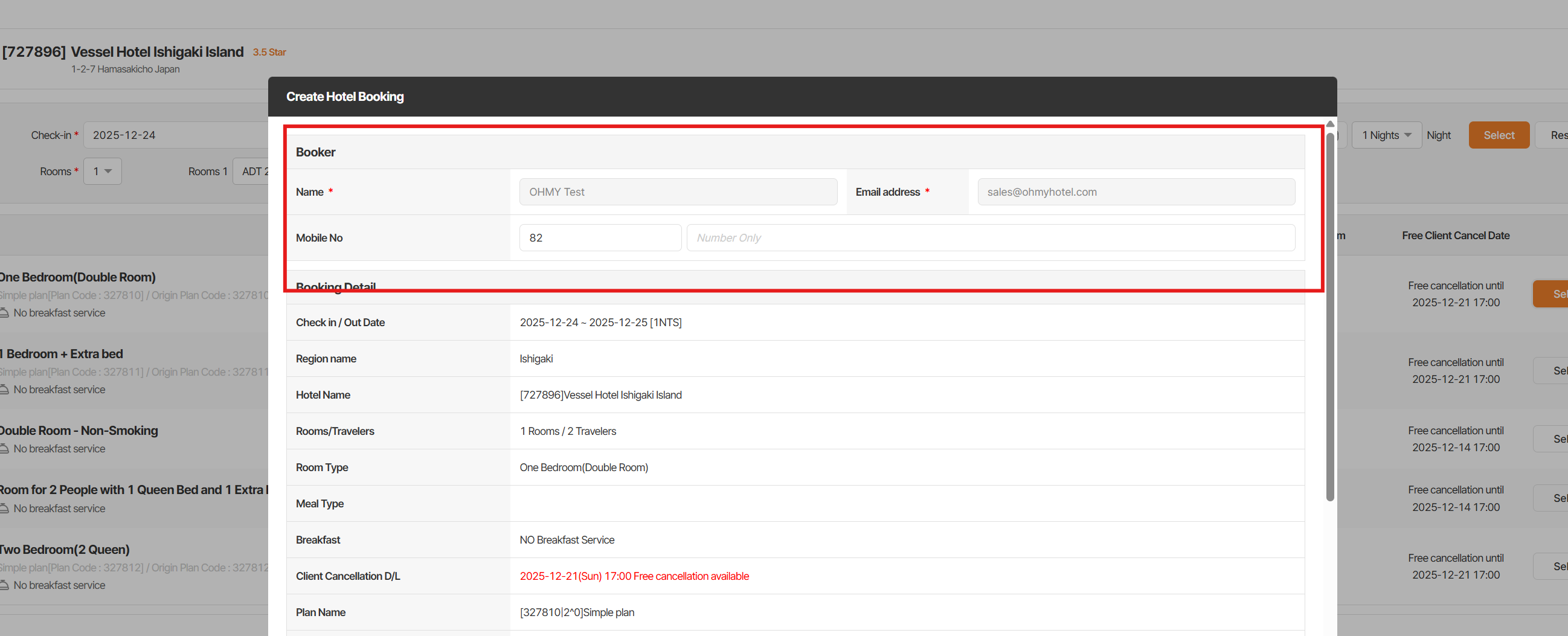Click the 'Mobile No' label
Screen dimensions: 1568x636
319,238
